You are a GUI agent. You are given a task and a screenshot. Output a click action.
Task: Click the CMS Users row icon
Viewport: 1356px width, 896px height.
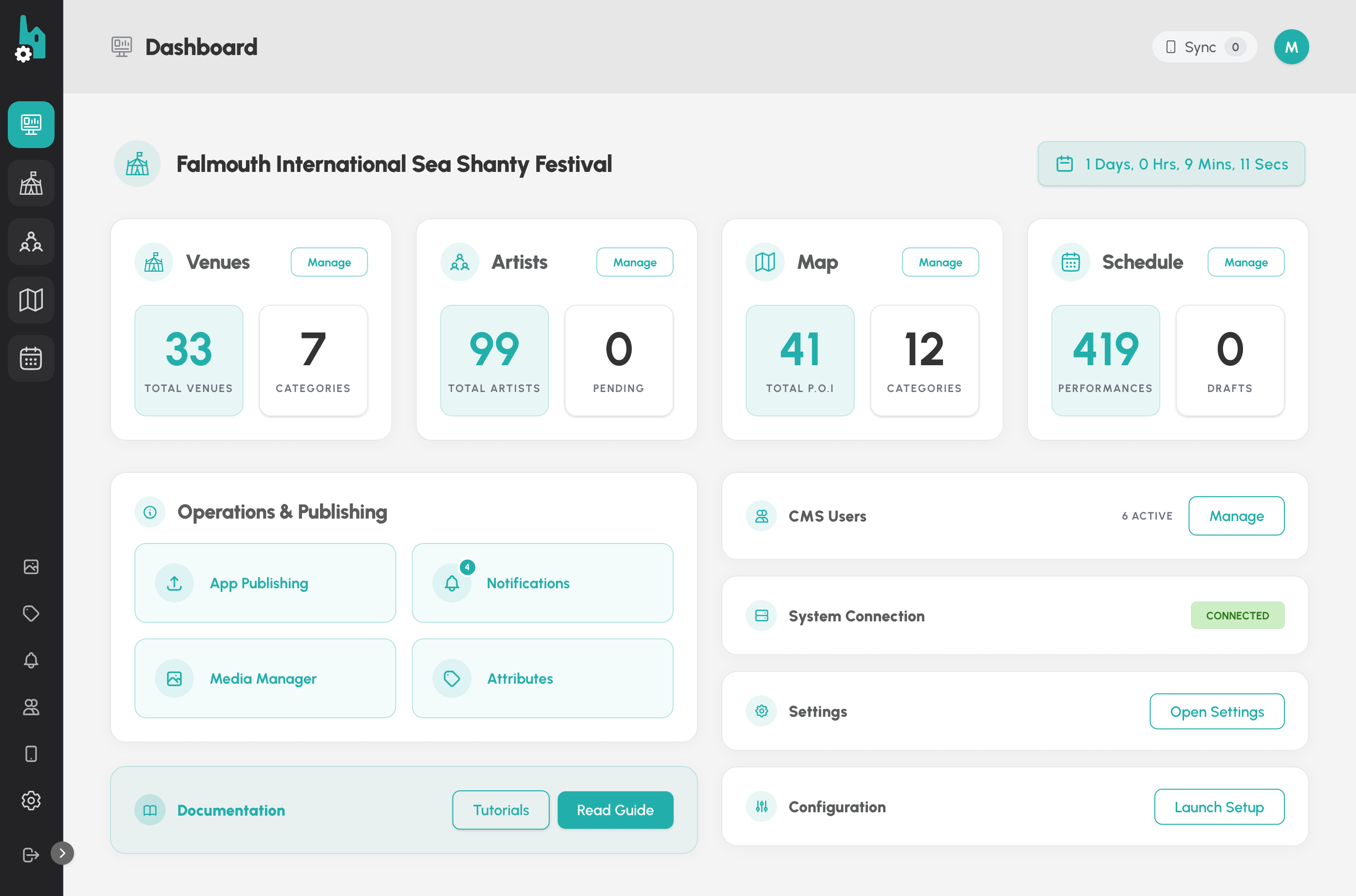[x=761, y=516]
